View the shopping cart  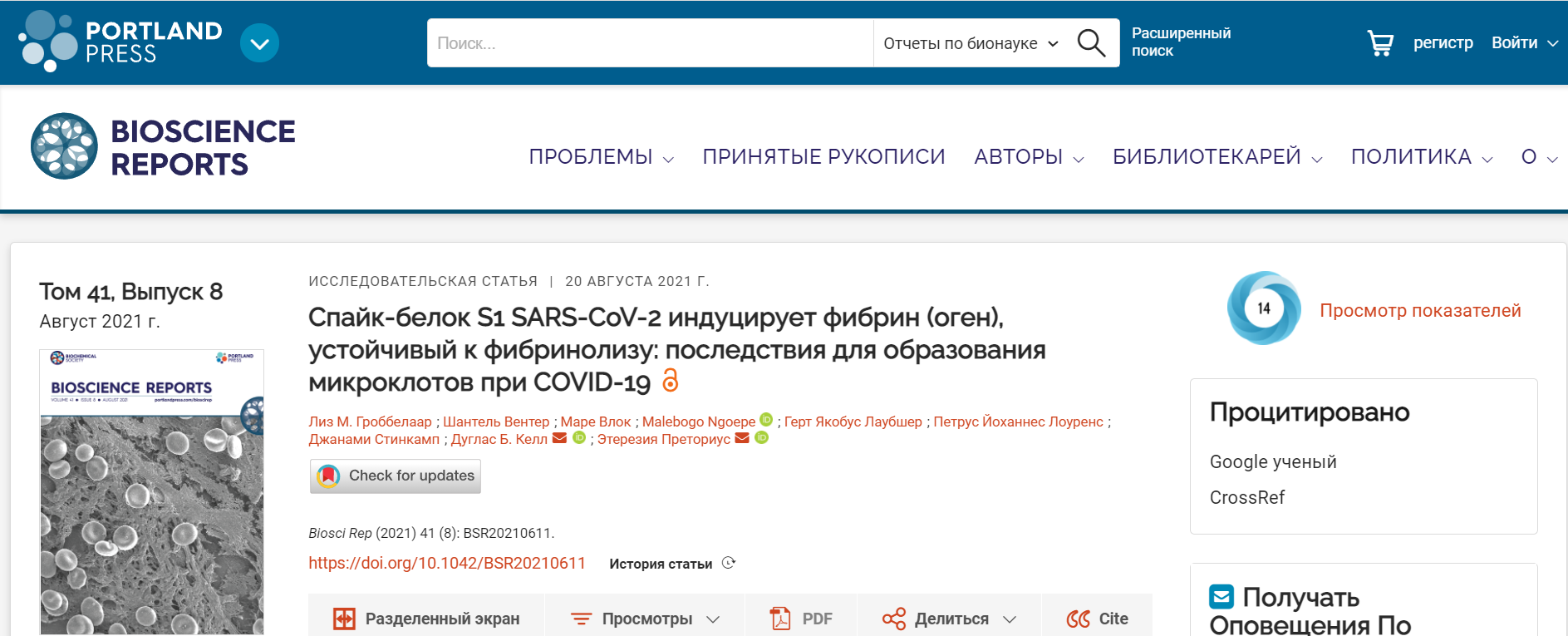click(1380, 42)
